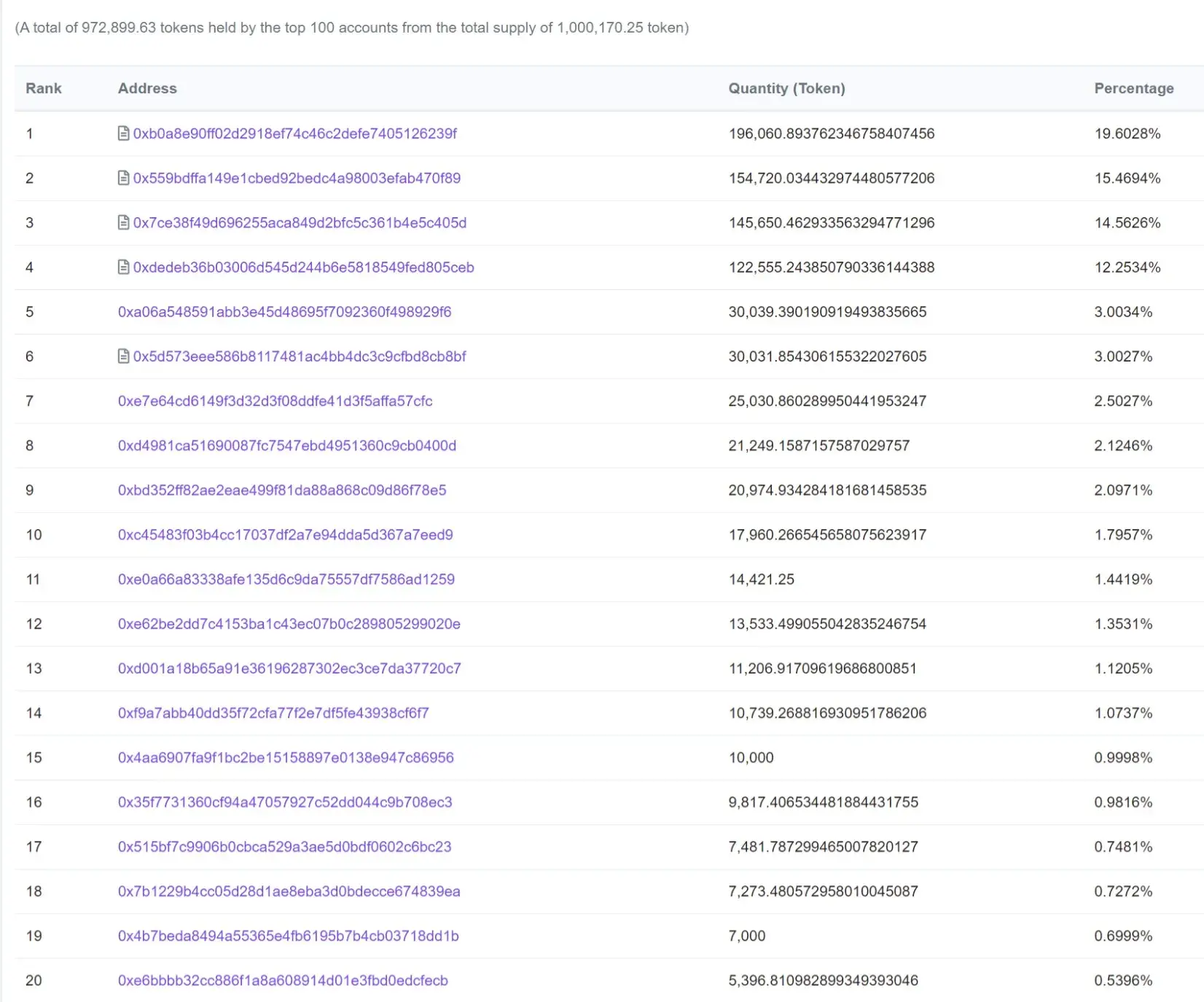Click the Percentage column header
Screen dimensions: 1204x1002
click(x=1134, y=88)
